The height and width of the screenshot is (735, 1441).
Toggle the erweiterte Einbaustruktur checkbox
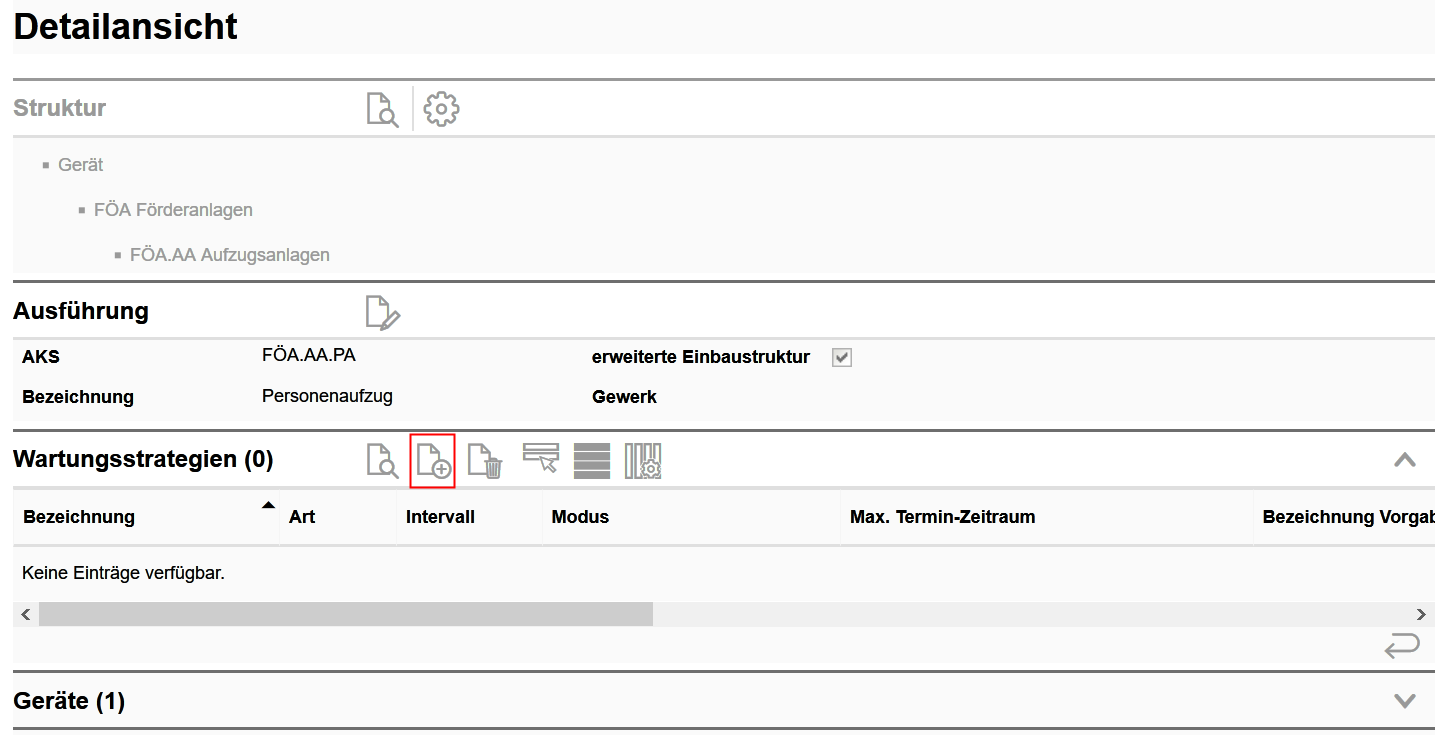(x=842, y=358)
